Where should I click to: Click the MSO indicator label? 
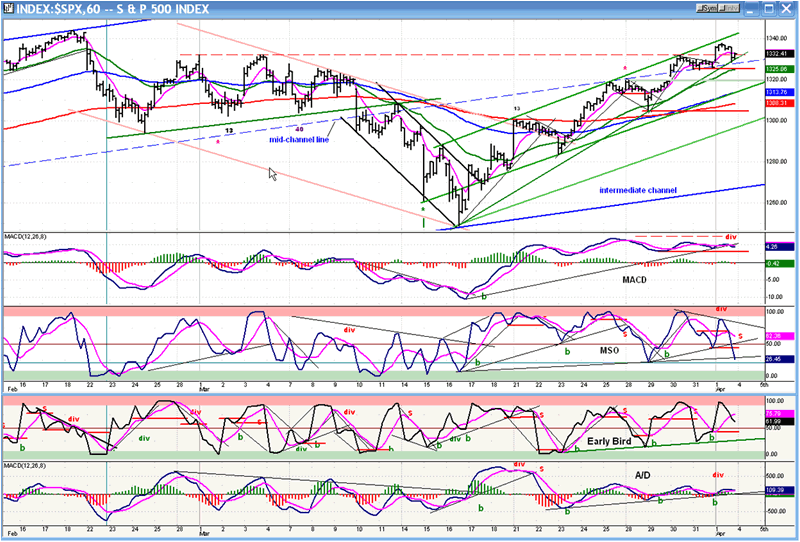[609, 351]
